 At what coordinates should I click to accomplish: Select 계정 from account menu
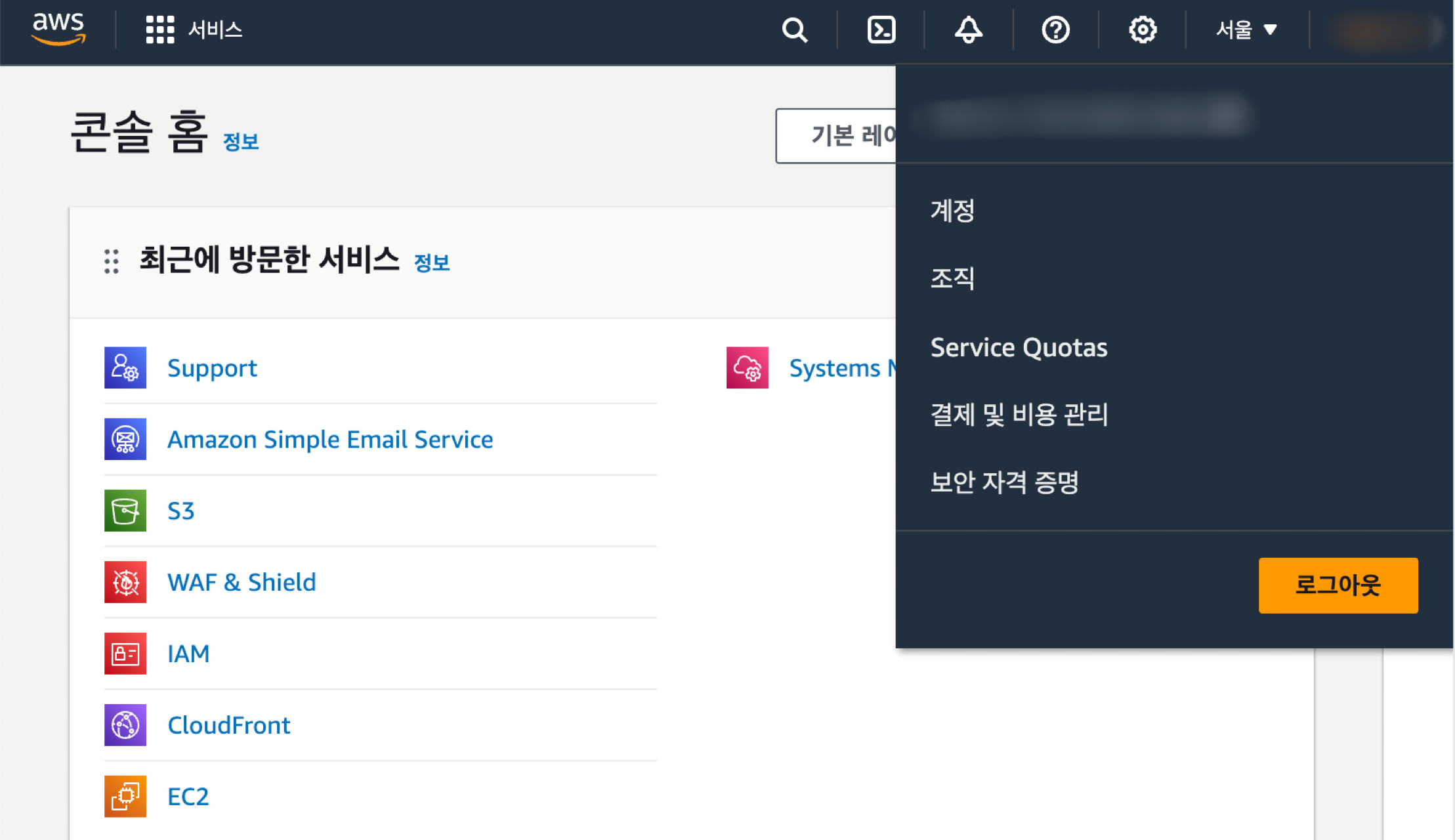click(952, 211)
